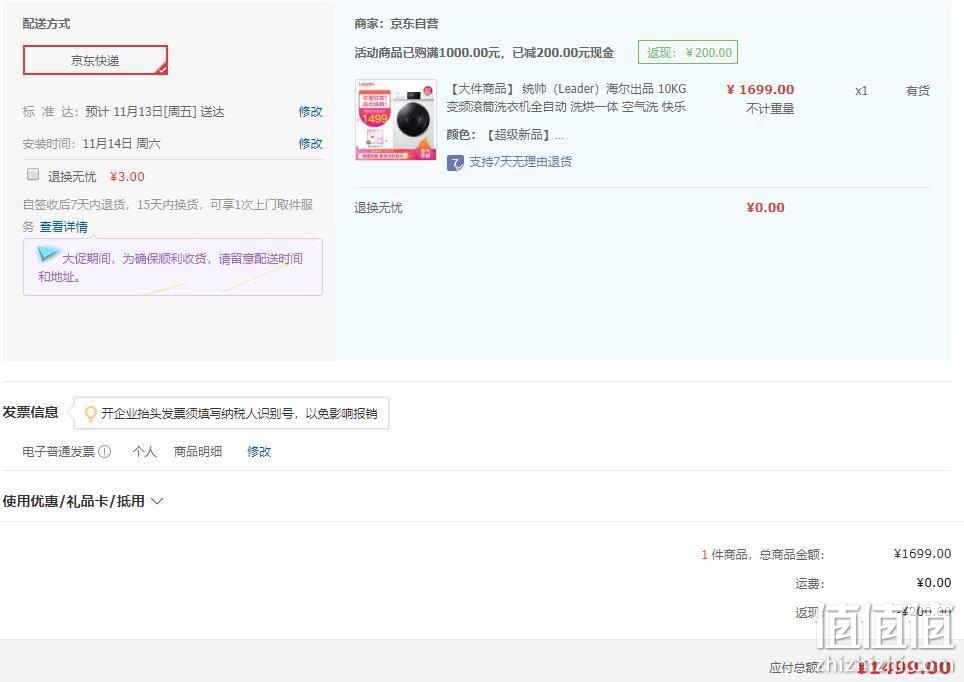Click the 商家：京东自营 merchant label

pos(397,24)
